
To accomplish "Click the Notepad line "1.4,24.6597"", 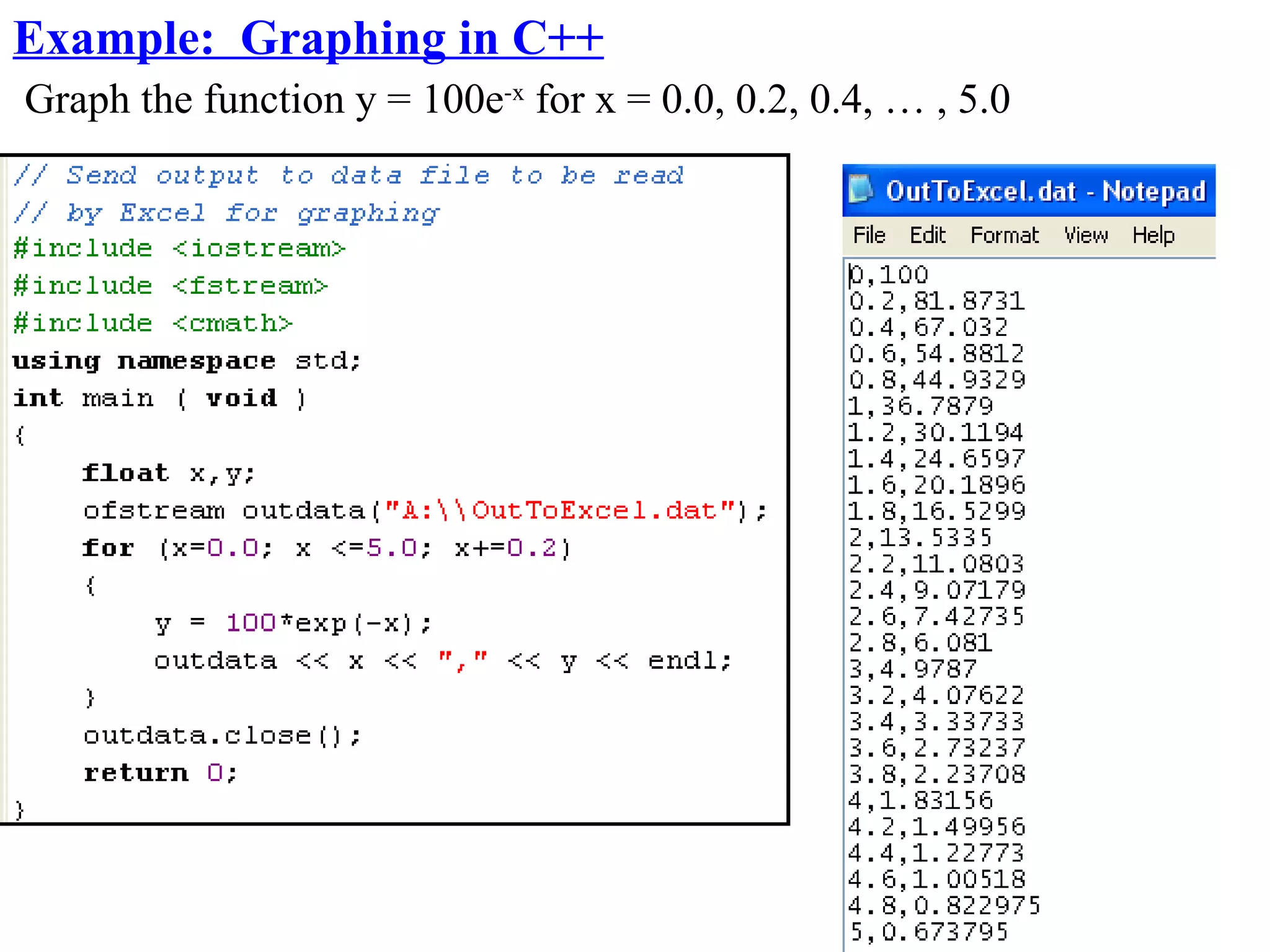I will [x=937, y=460].
